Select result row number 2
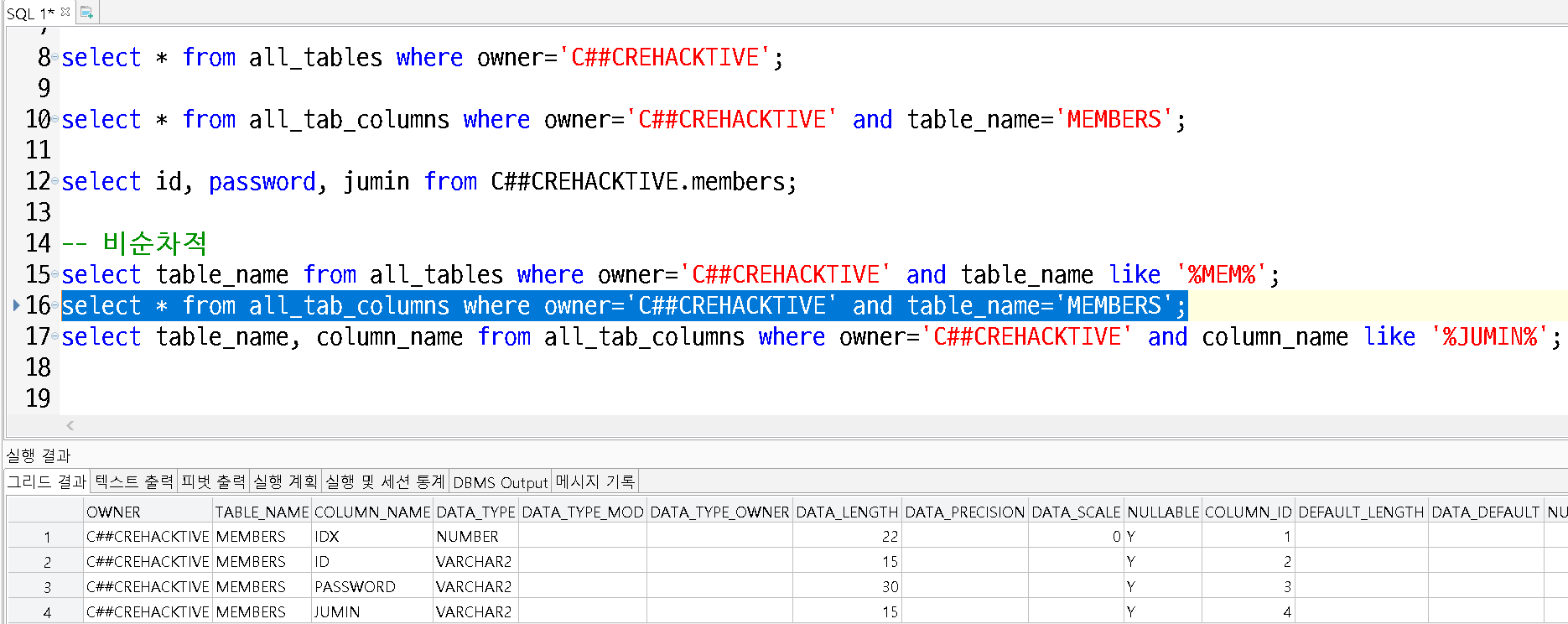This screenshot has height=624, width=1568. (x=47, y=562)
